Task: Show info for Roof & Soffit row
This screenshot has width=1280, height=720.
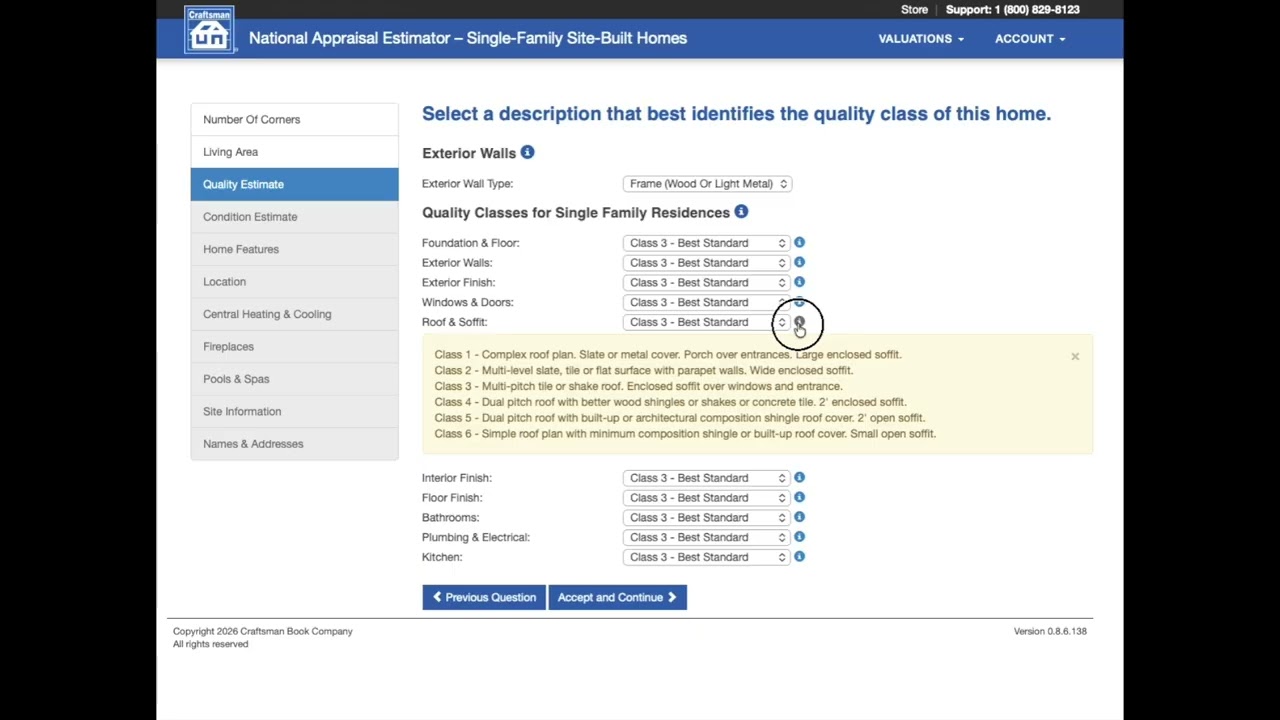Action: [799, 322]
